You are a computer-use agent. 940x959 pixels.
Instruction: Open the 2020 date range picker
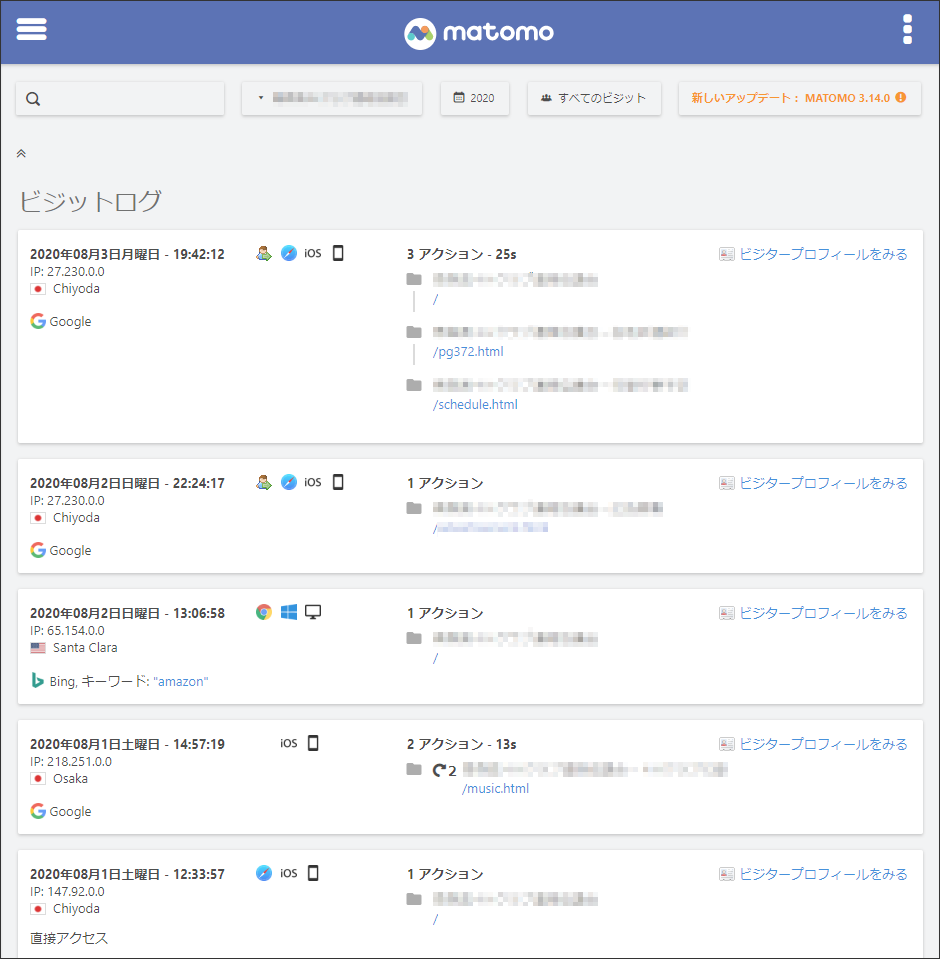click(474, 98)
